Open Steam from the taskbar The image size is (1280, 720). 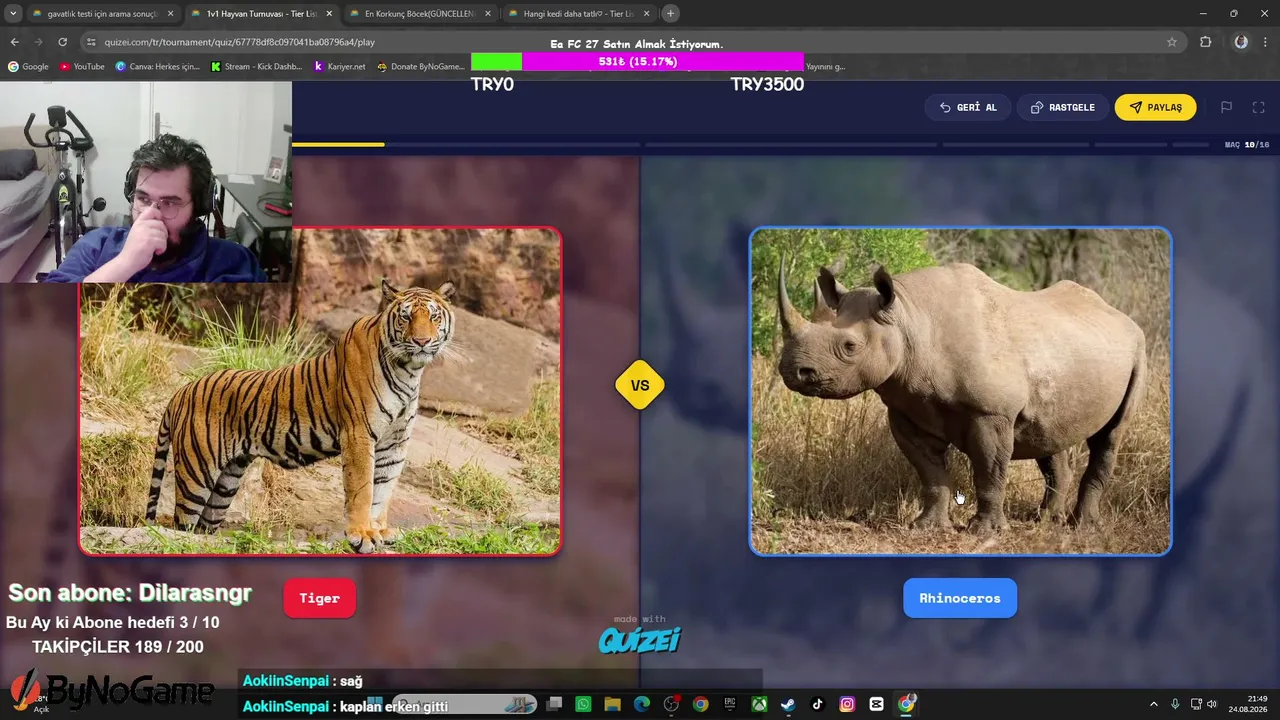(x=788, y=704)
